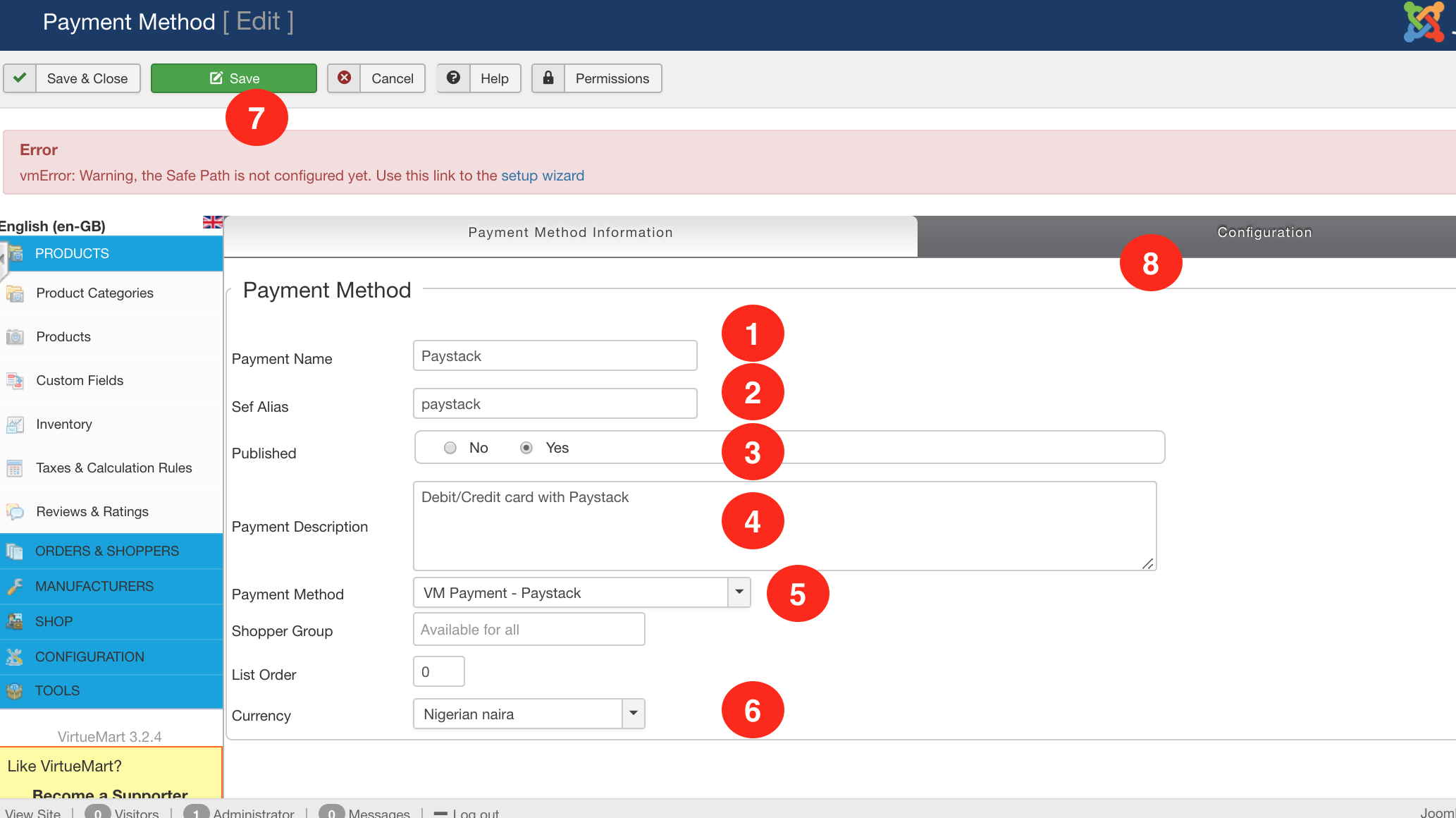
Task: Click the edit icon on the Save button
Action: [x=216, y=78]
